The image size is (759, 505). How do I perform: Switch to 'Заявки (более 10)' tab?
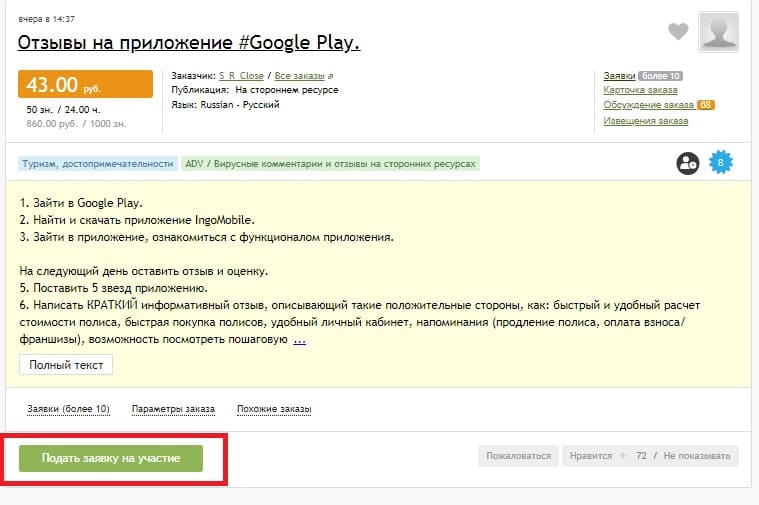click(68, 409)
